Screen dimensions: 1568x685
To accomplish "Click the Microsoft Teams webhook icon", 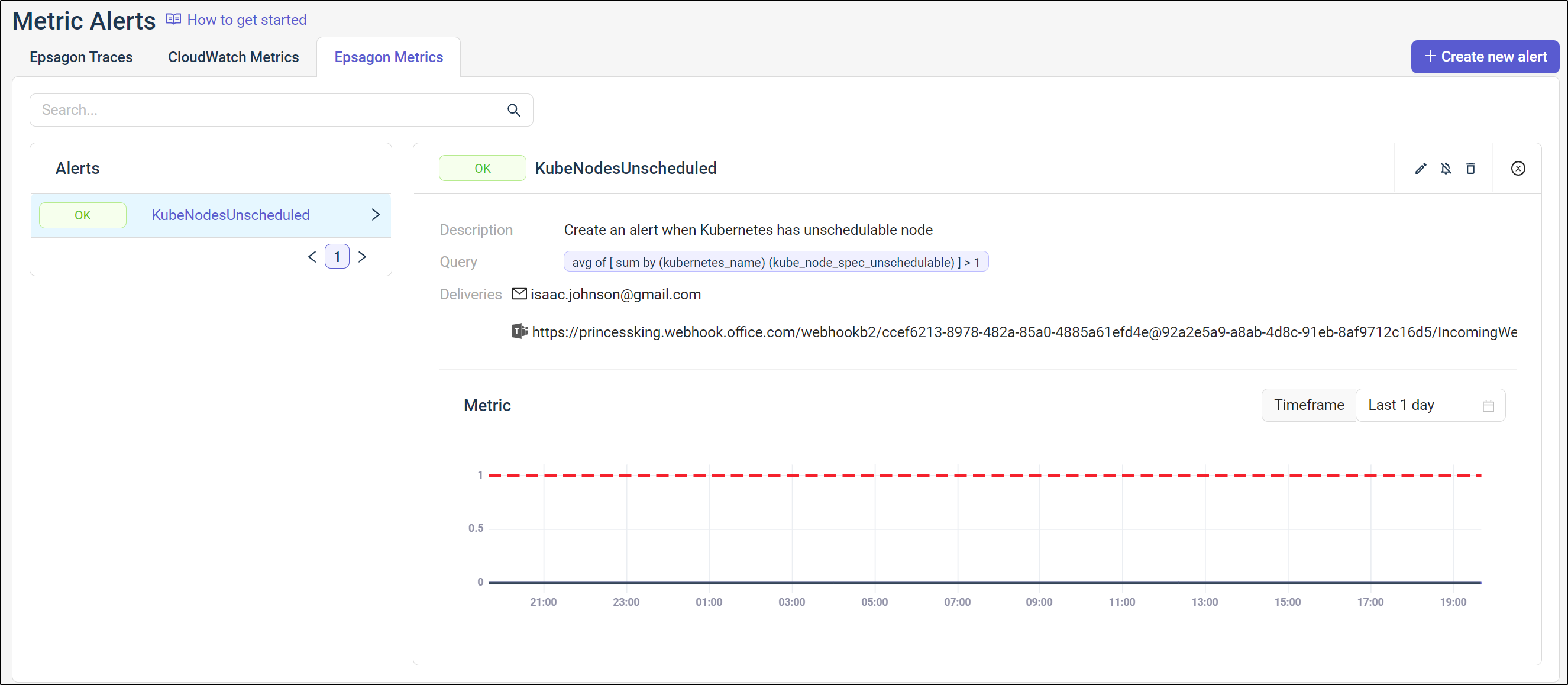I will [519, 332].
